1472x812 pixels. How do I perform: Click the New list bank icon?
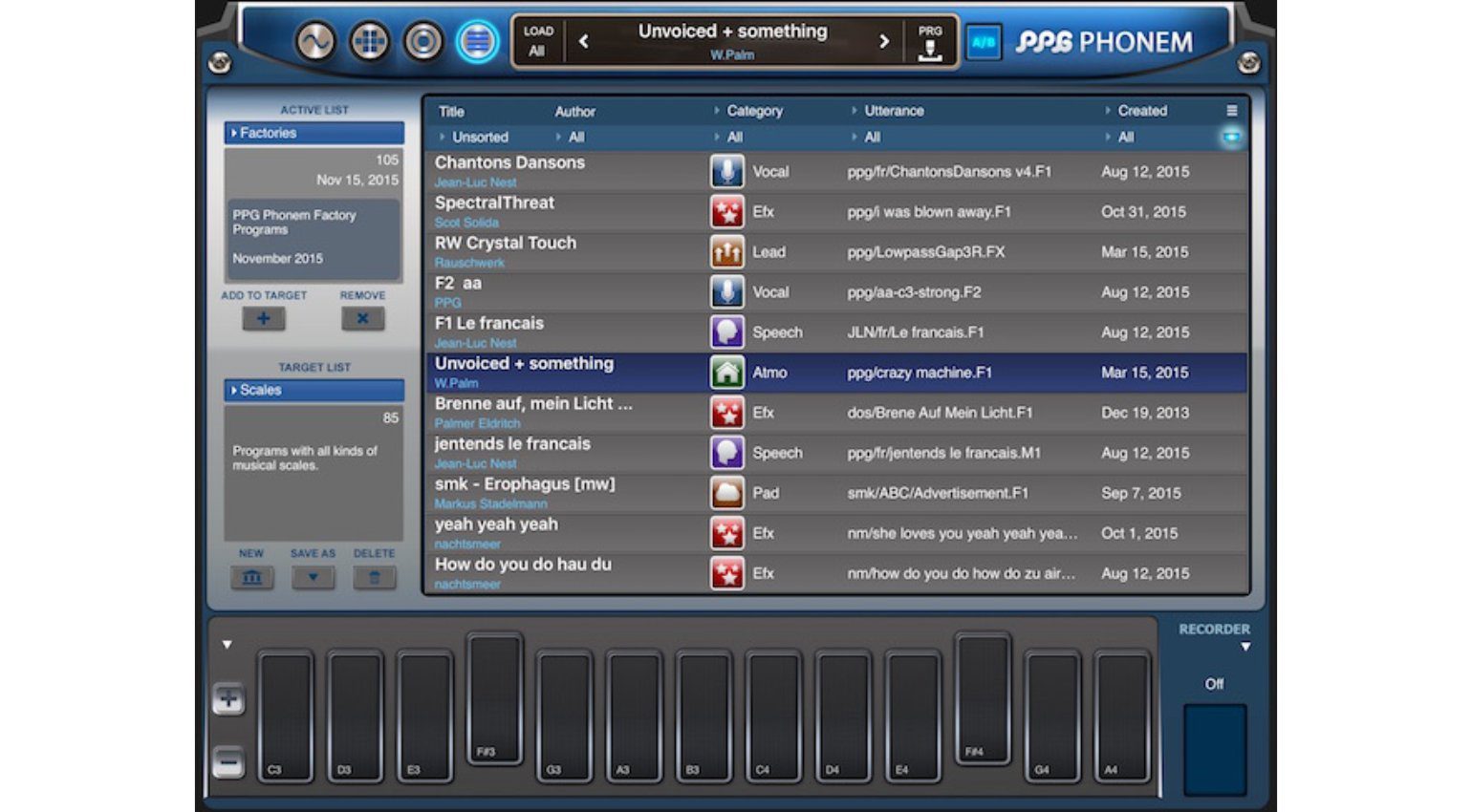pos(251,577)
